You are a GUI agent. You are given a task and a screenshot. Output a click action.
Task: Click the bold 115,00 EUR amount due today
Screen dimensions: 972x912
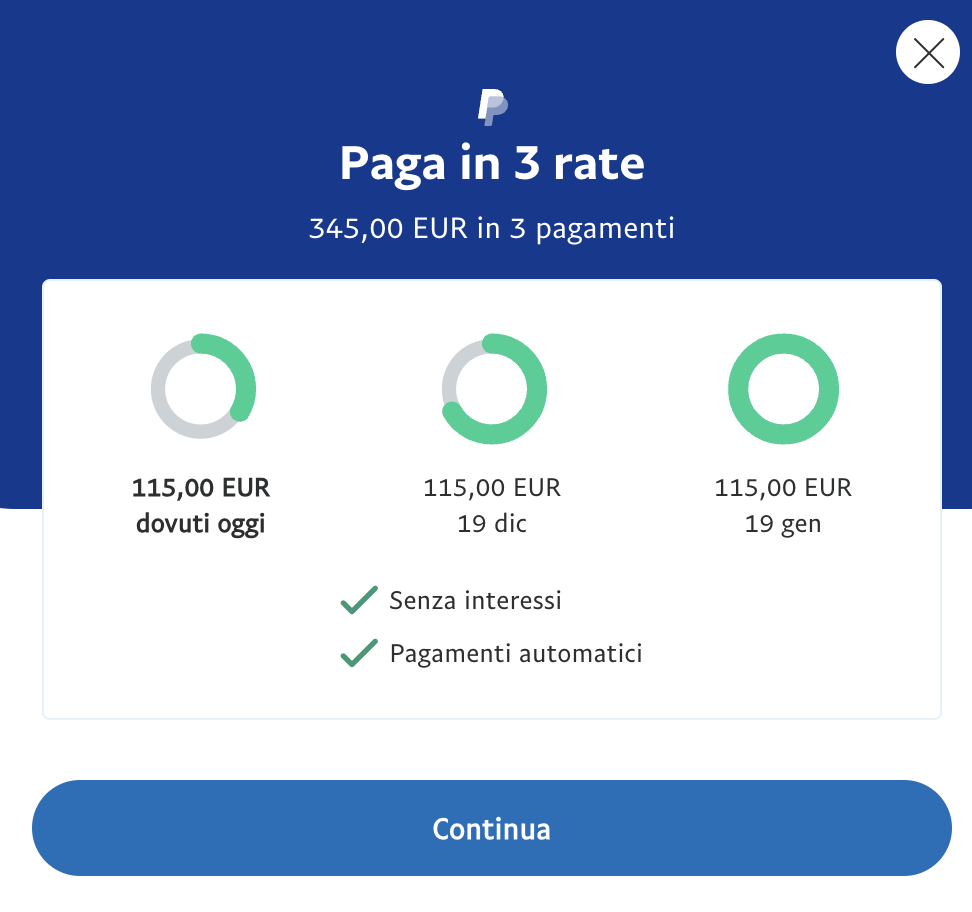tap(201, 488)
